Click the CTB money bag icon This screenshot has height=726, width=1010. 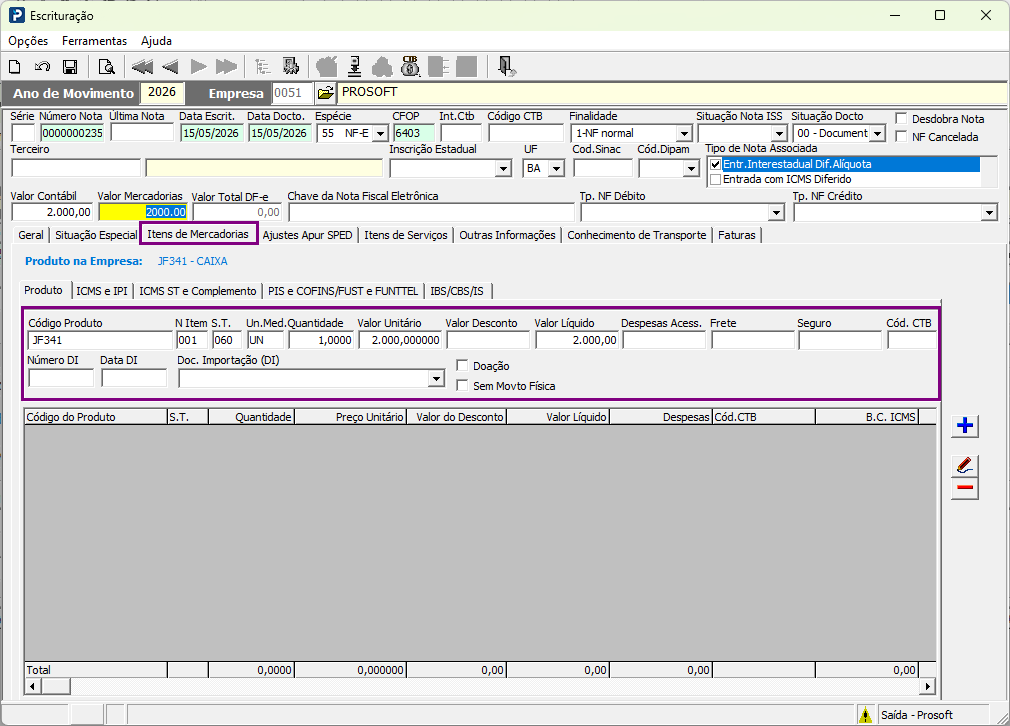point(410,67)
